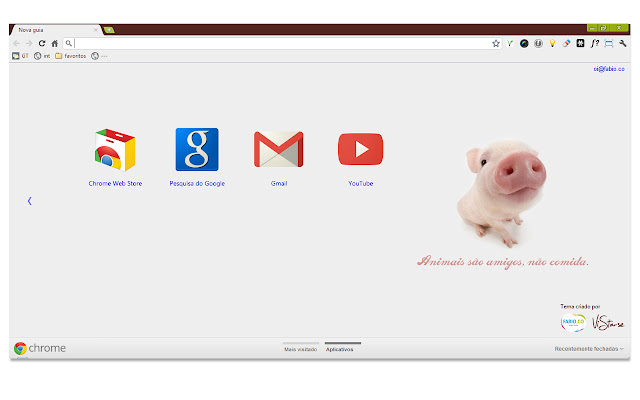Open the account email link
Screen dimensions: 640x400
609,69
